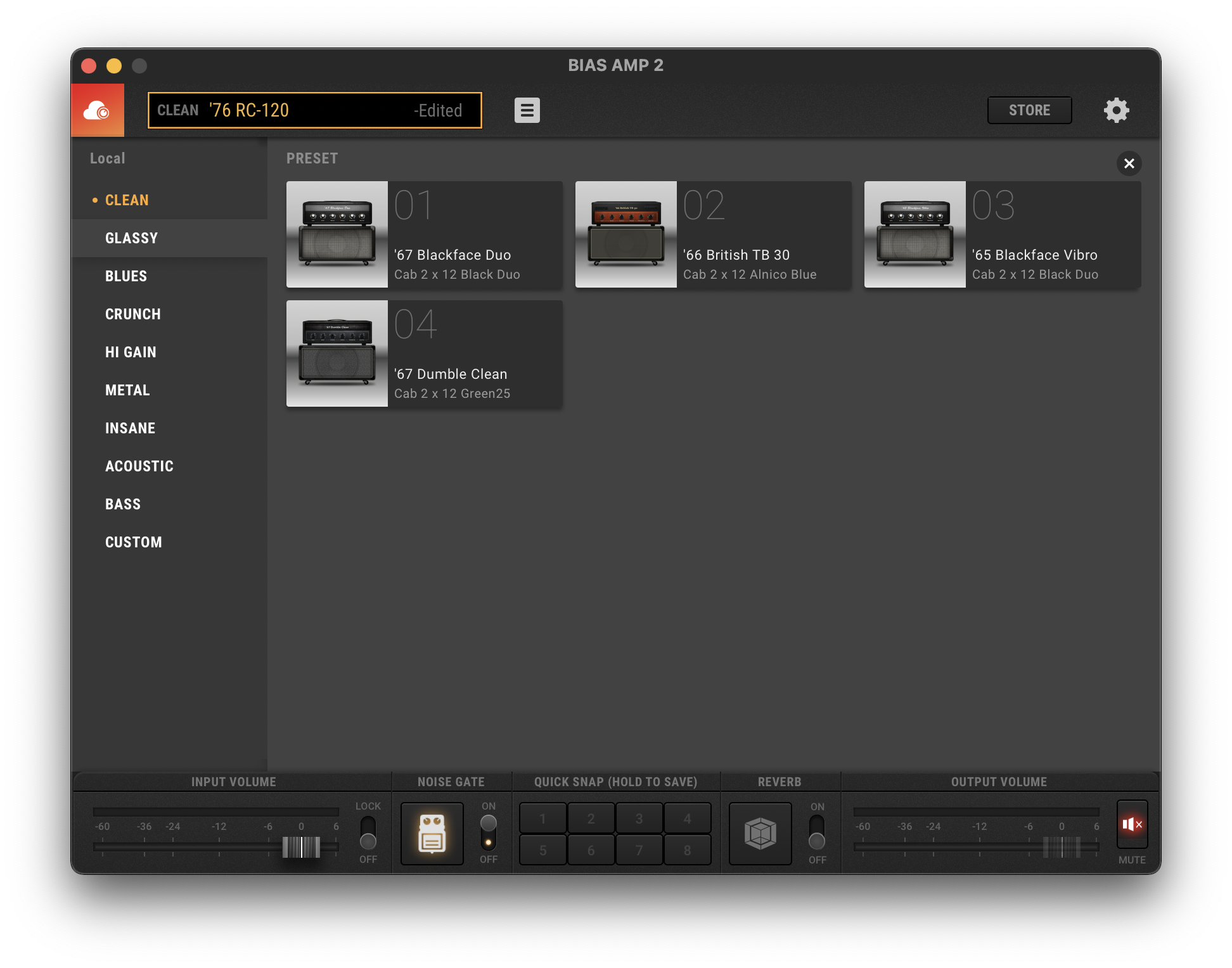
Task: Switch the noise gate to OFF
Action: [488, 843]
